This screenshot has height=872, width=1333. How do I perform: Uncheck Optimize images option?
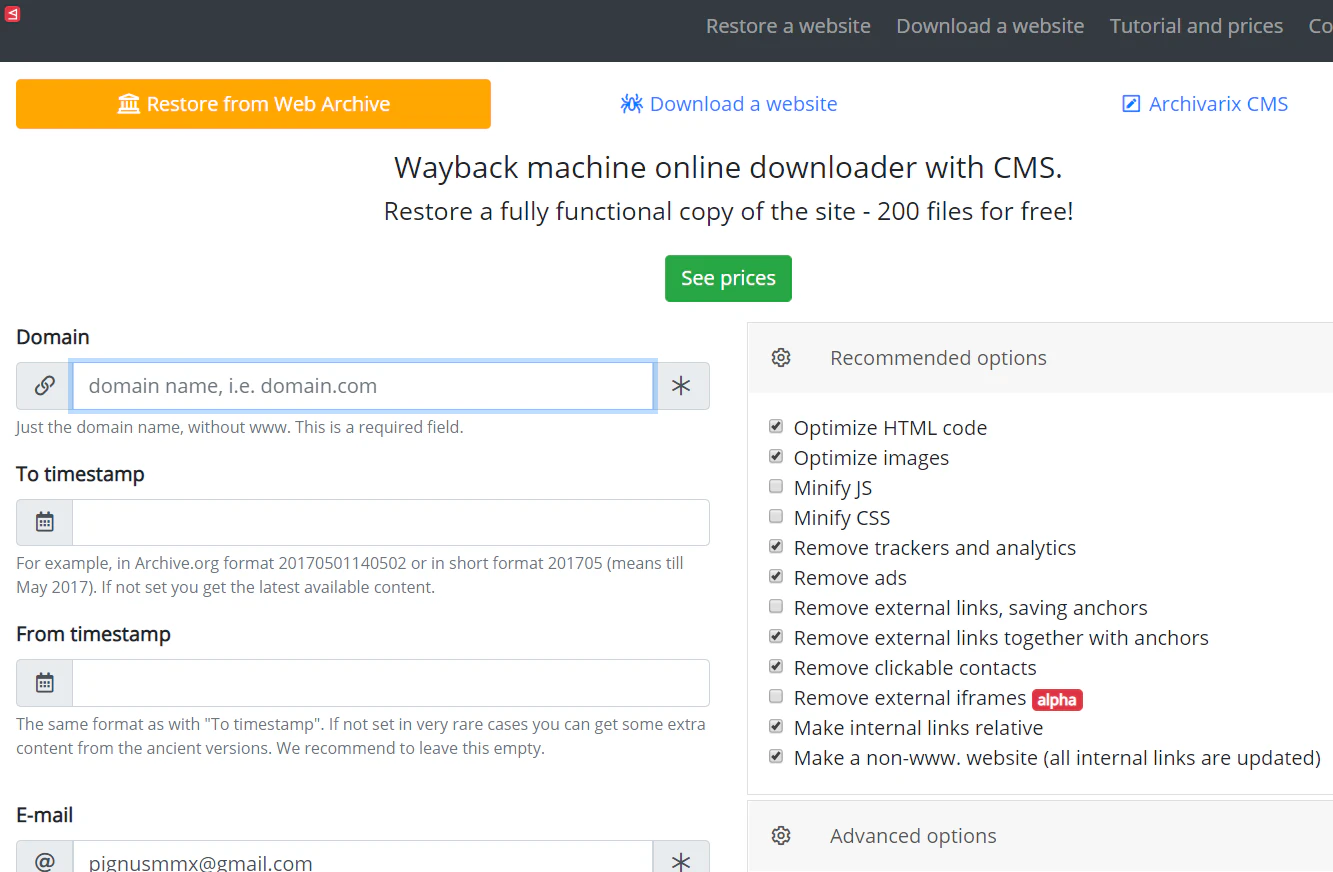[x=776, y=457]
